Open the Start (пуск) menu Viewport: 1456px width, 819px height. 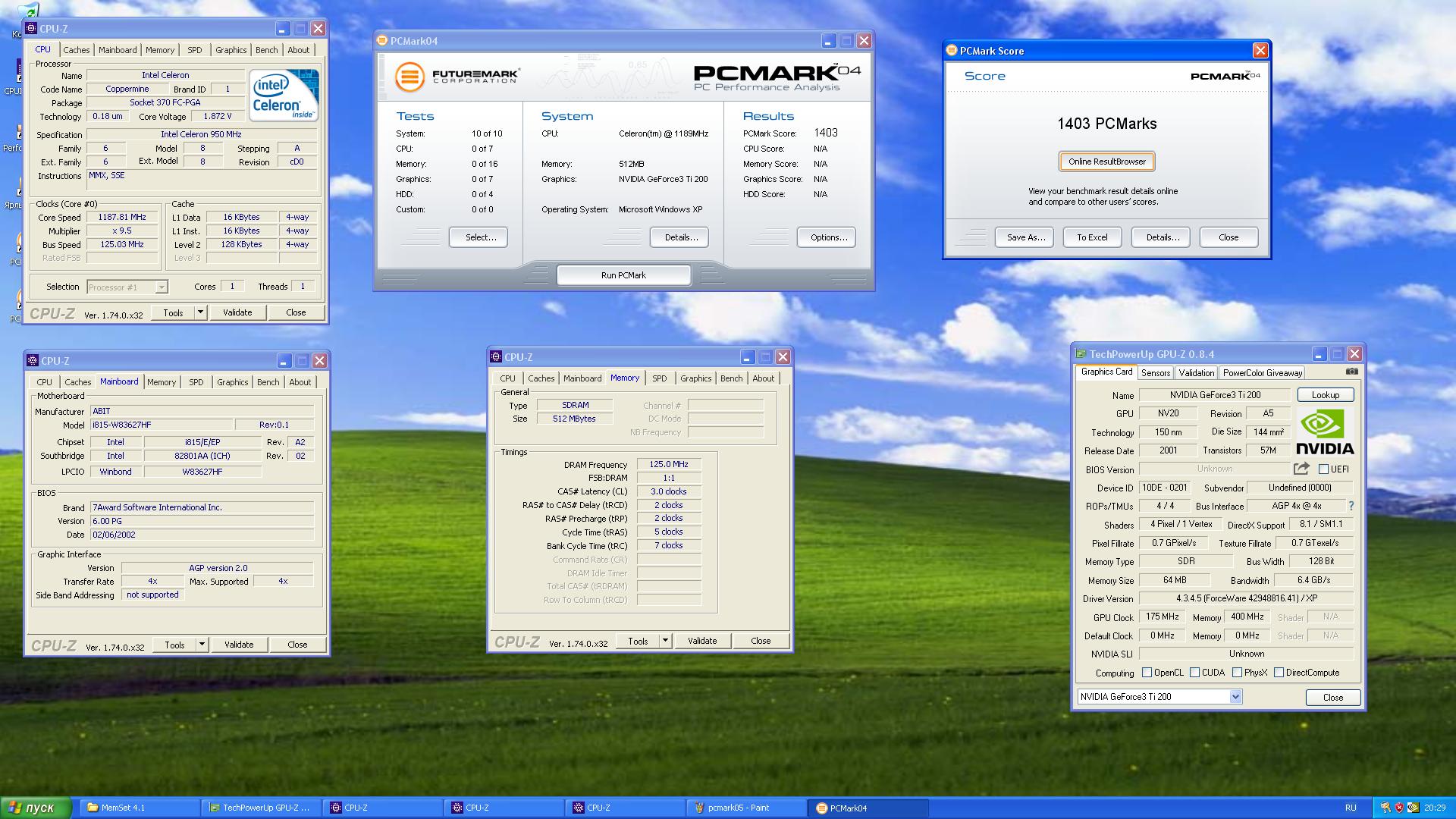[36, 808]
